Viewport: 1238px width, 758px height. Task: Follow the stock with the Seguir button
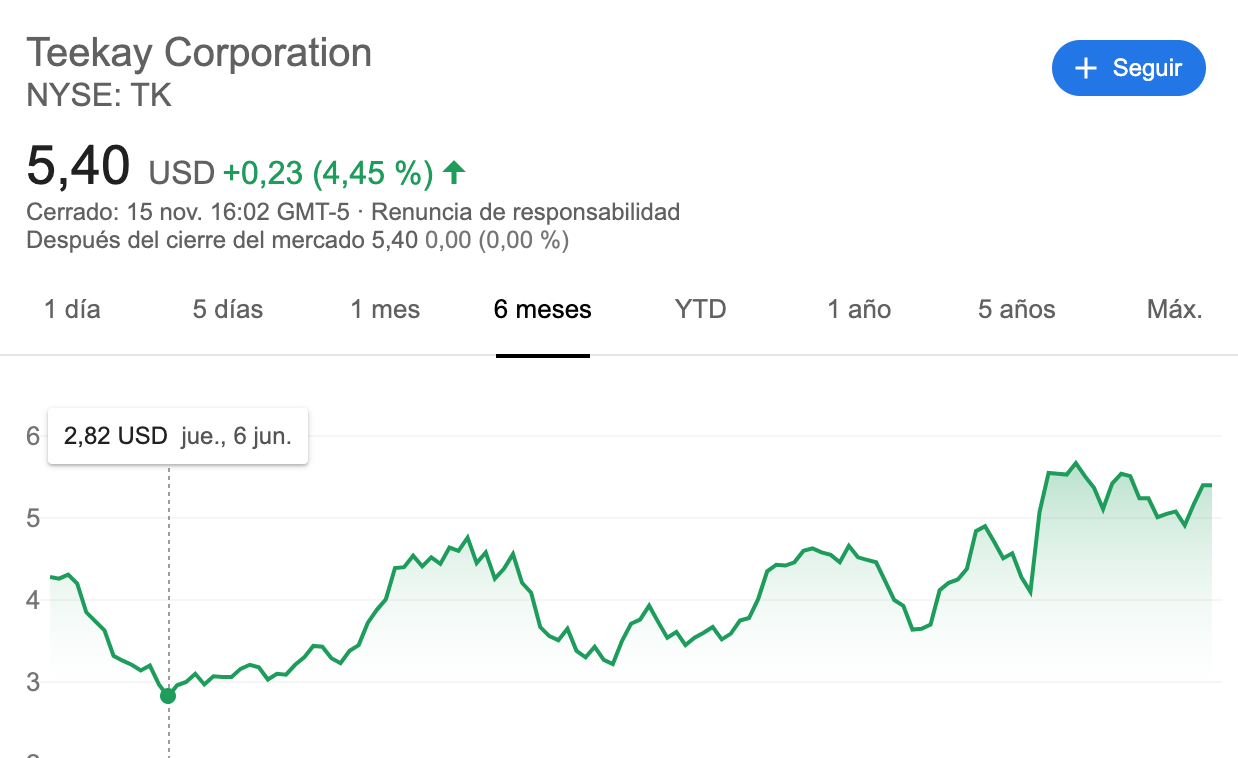pyautogui.click(x=1128, y=68)
